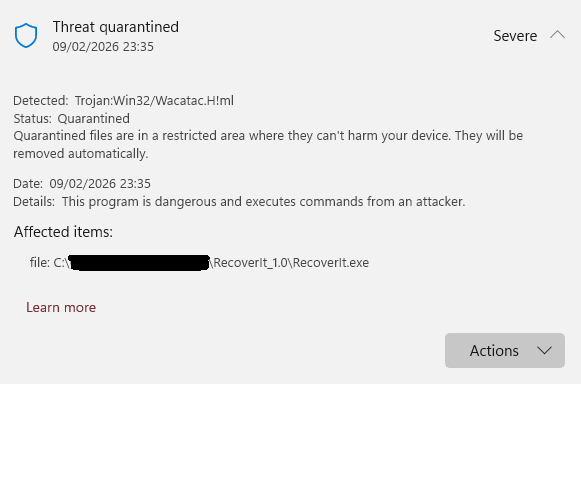Select the Threat quarantined heading
The width and height of the screenshot is (581, 477).
[116, 27]
